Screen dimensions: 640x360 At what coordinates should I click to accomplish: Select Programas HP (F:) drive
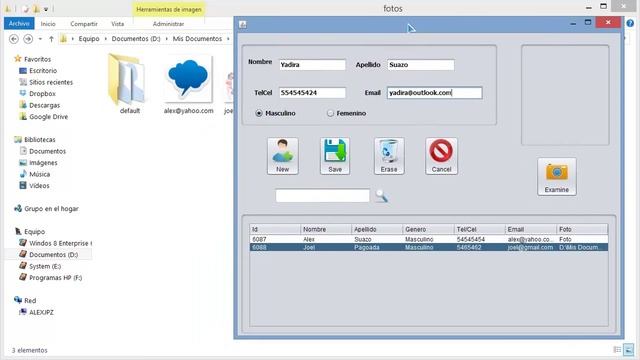tap(51, 278)
